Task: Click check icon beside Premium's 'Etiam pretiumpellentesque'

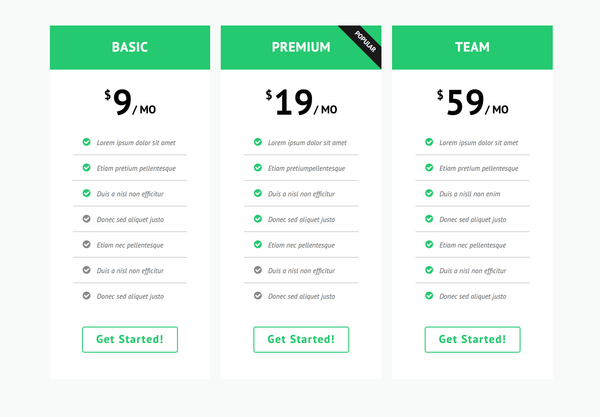Action: pyautogui.click(x=258, y=168)
